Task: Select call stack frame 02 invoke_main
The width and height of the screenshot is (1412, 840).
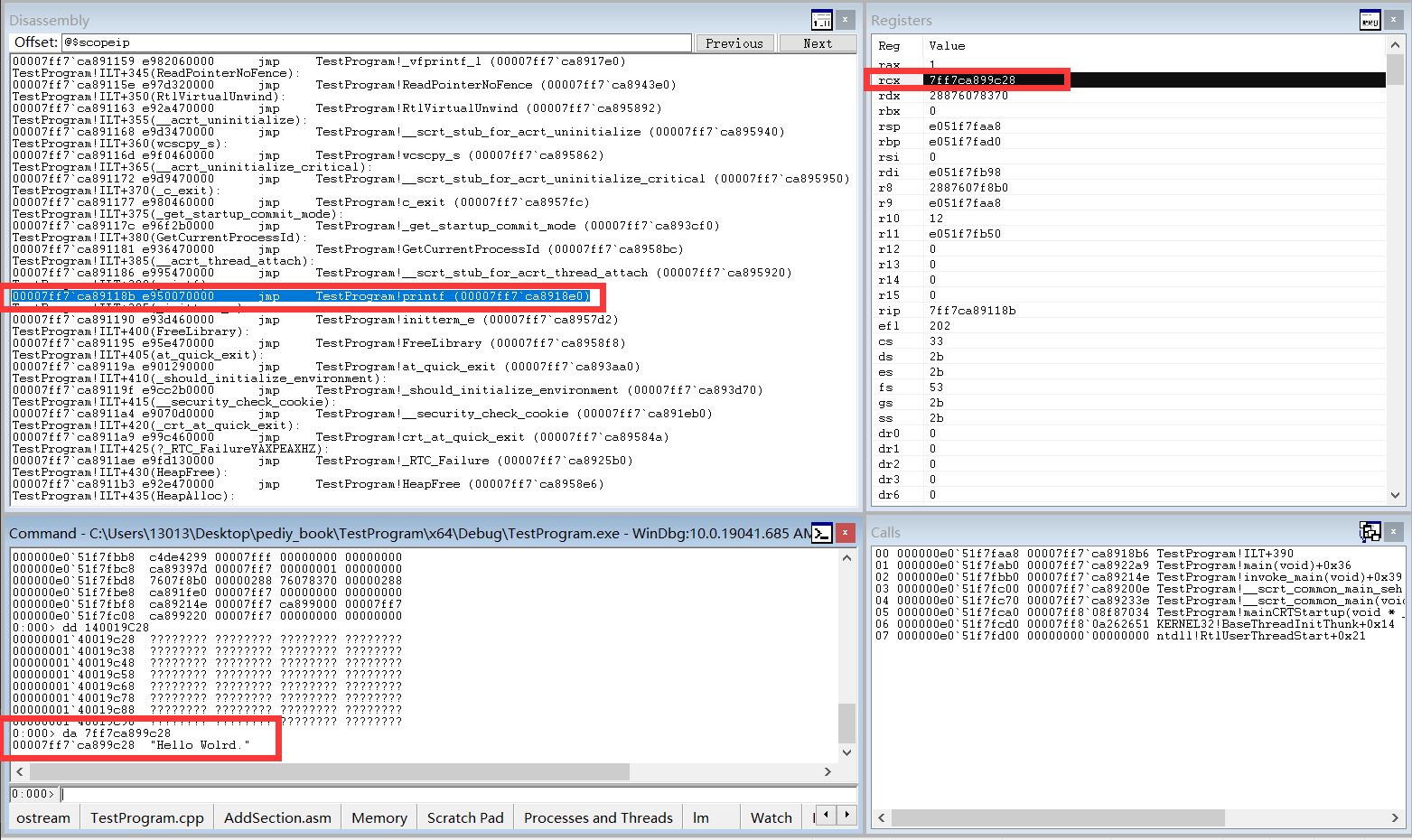Action: 1138,577
